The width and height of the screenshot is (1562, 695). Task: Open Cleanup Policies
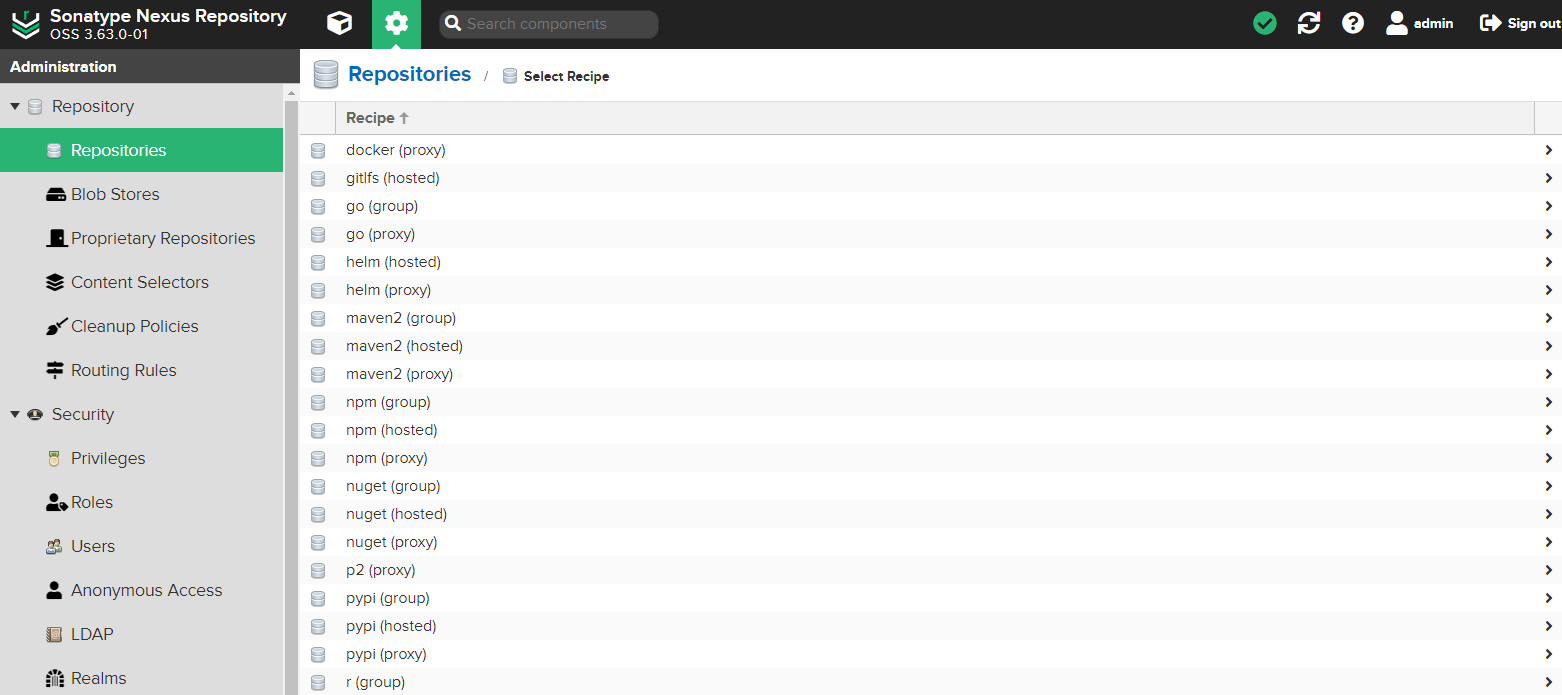pos(142,326)
